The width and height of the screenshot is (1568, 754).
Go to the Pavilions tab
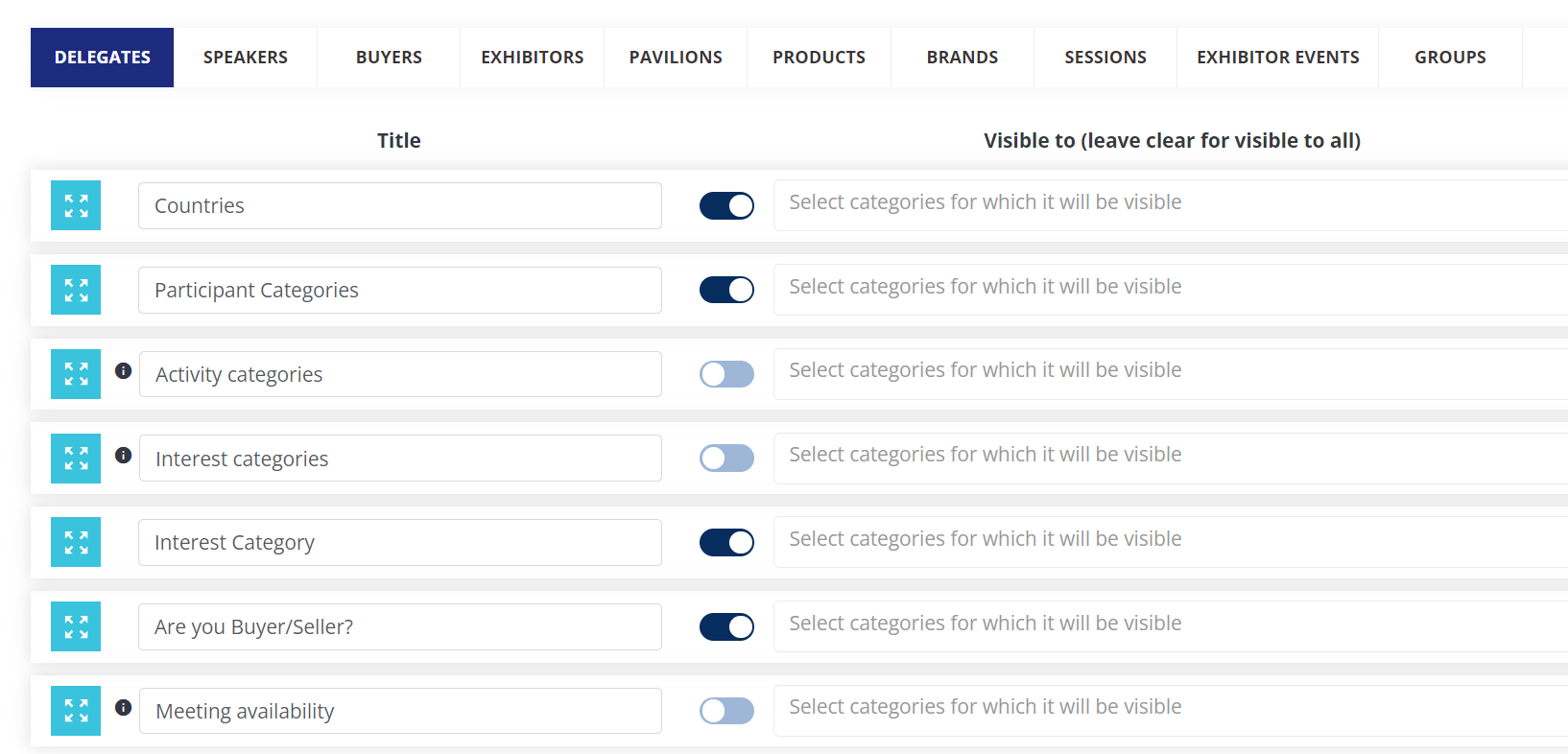pos(676,58)
